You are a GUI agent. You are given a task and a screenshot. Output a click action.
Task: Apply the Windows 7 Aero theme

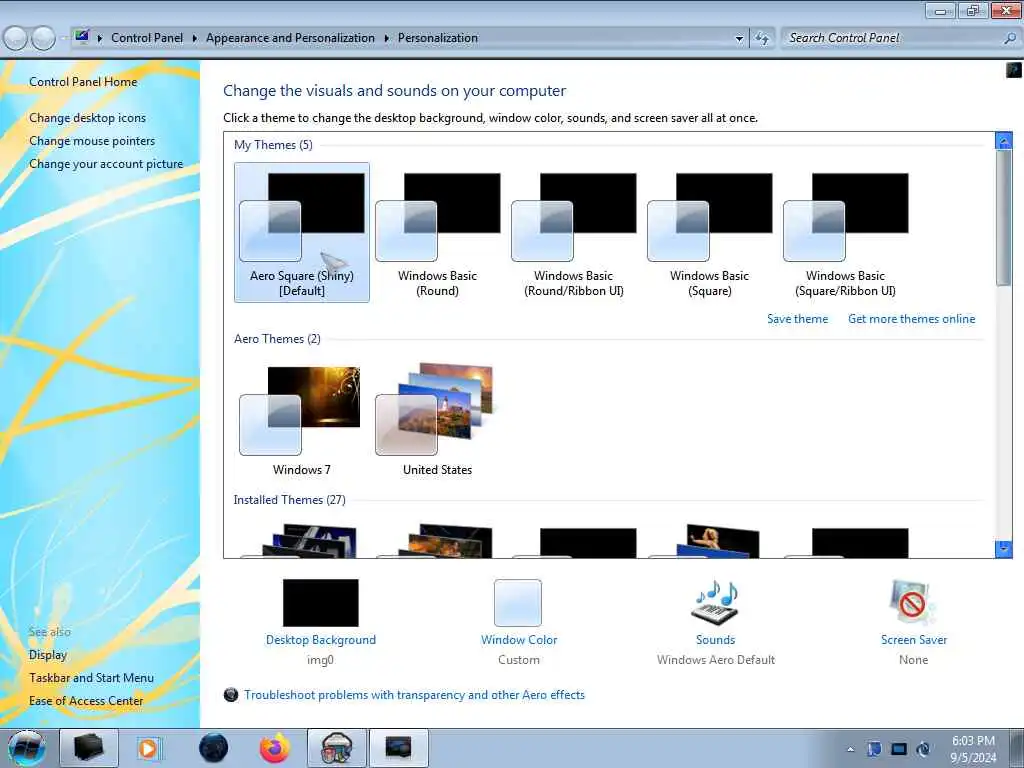[x=302, y=420]
